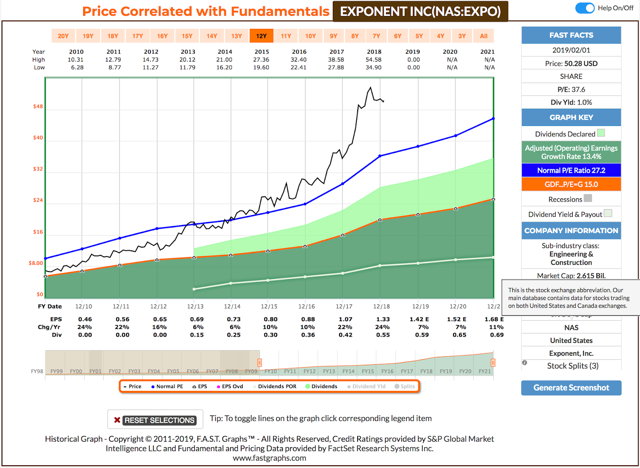This screenshot has height=468, width=640.
Task: Click the Dividends Declared green swatch
Action: 600,133
